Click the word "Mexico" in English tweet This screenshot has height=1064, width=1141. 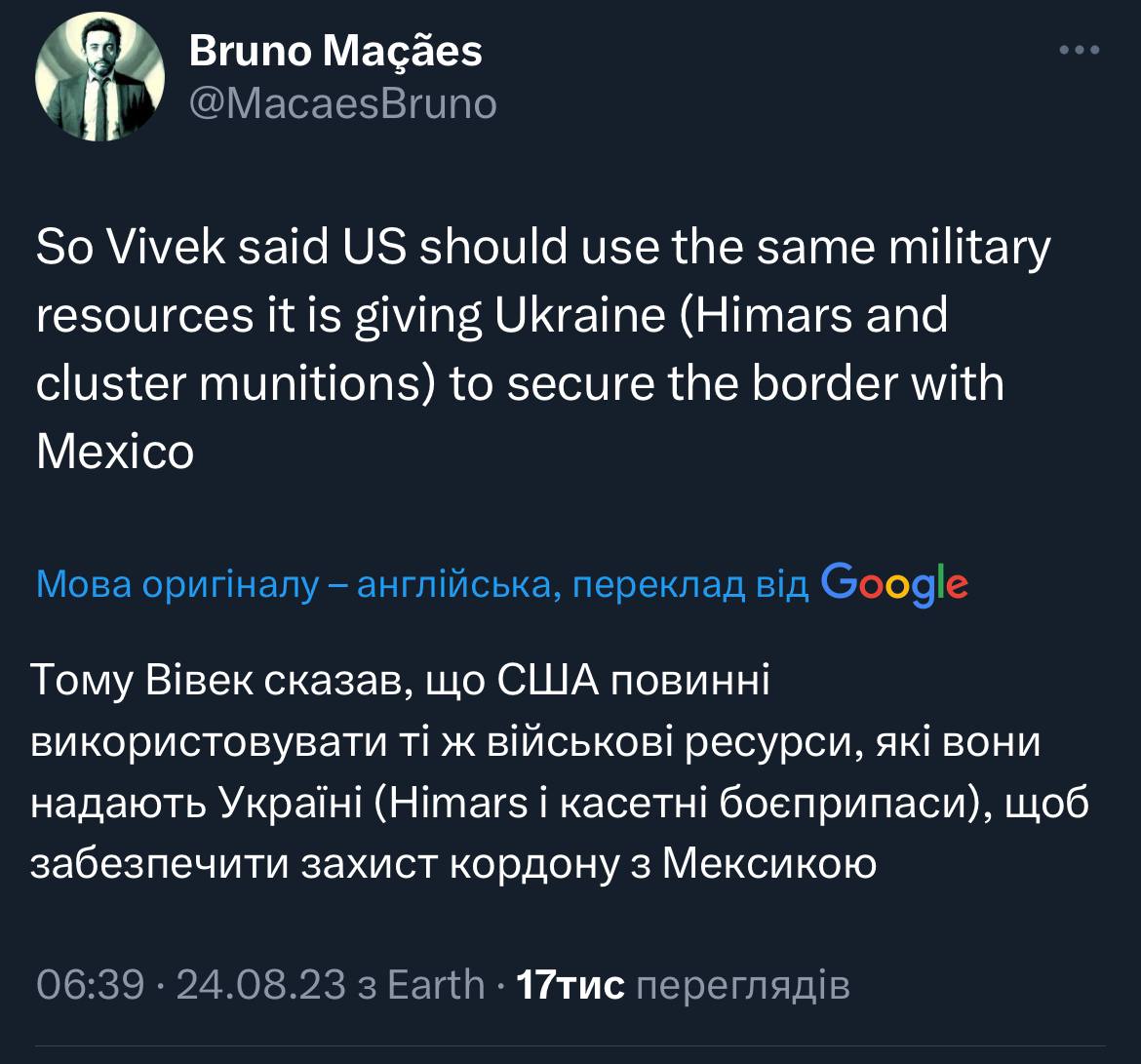pyautogui.click(x=115, y=451)
